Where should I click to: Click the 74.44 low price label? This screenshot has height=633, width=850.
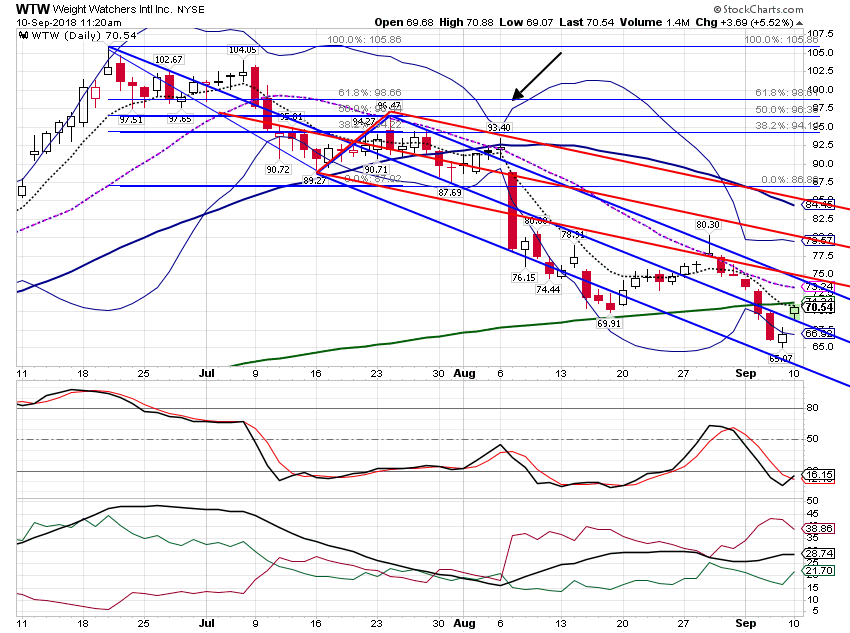[548, 289]
